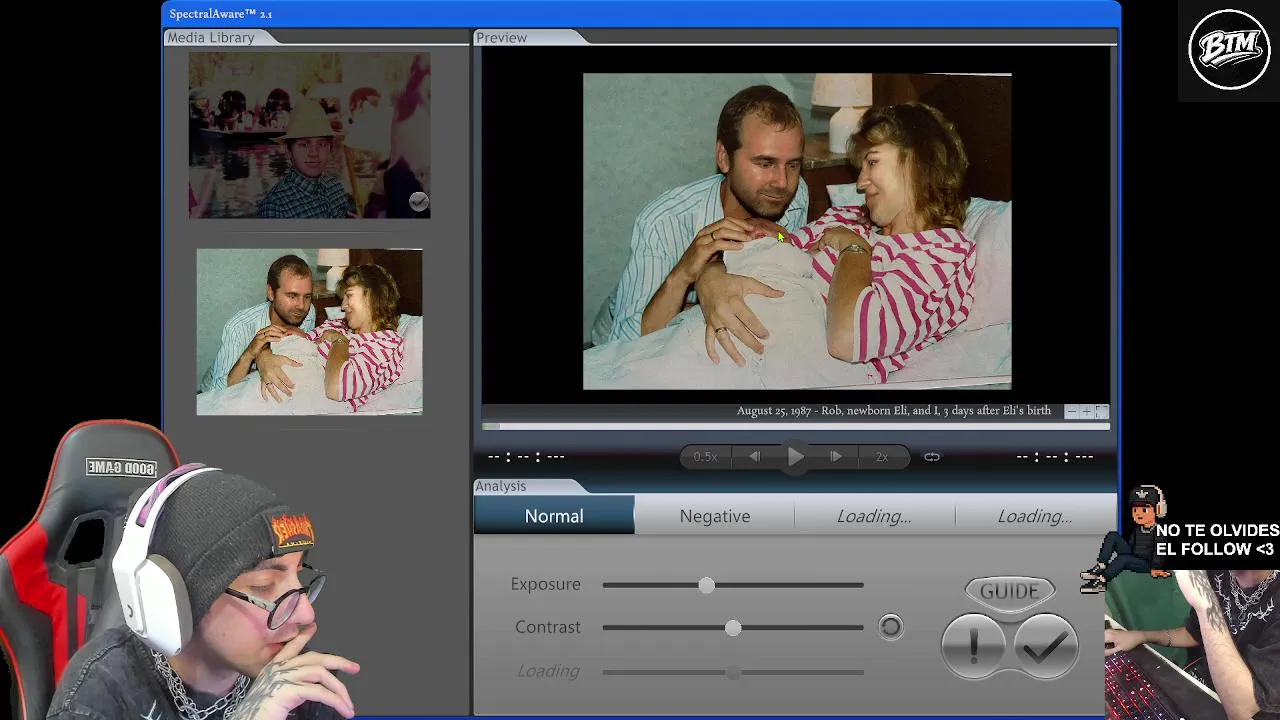This screenshot has width=1280, height=720.
Task: Click the exclamation mark flag button
Action: [973, 647]
